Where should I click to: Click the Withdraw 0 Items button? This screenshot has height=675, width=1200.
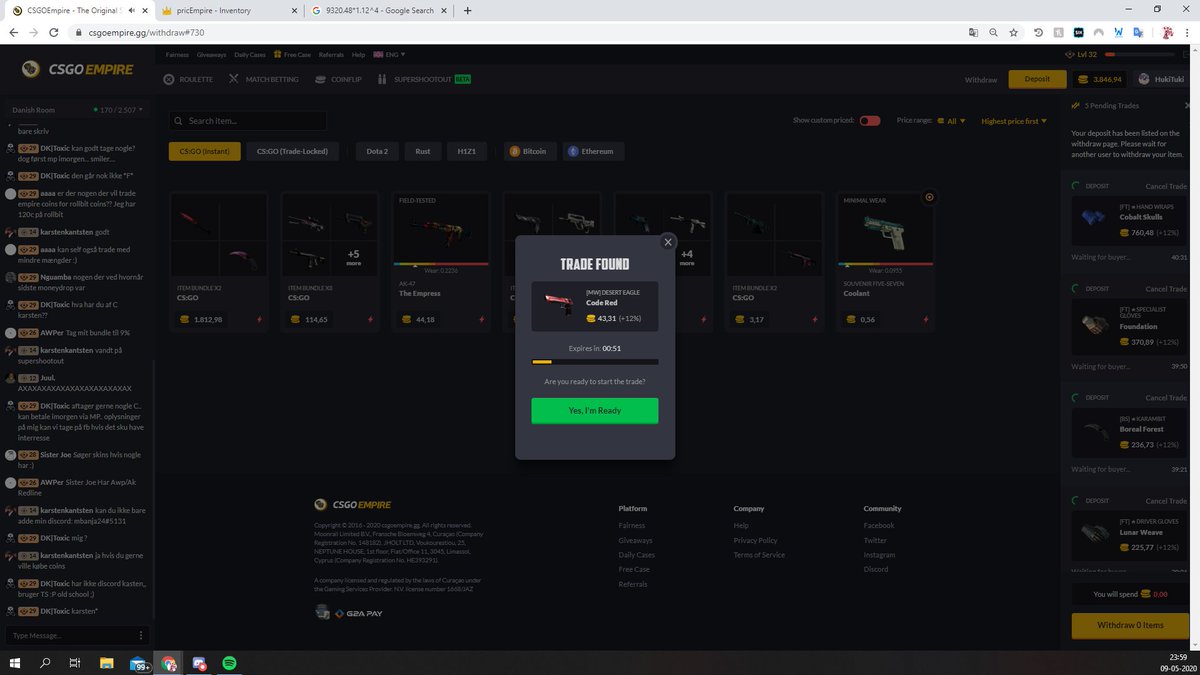[1130, 625]
